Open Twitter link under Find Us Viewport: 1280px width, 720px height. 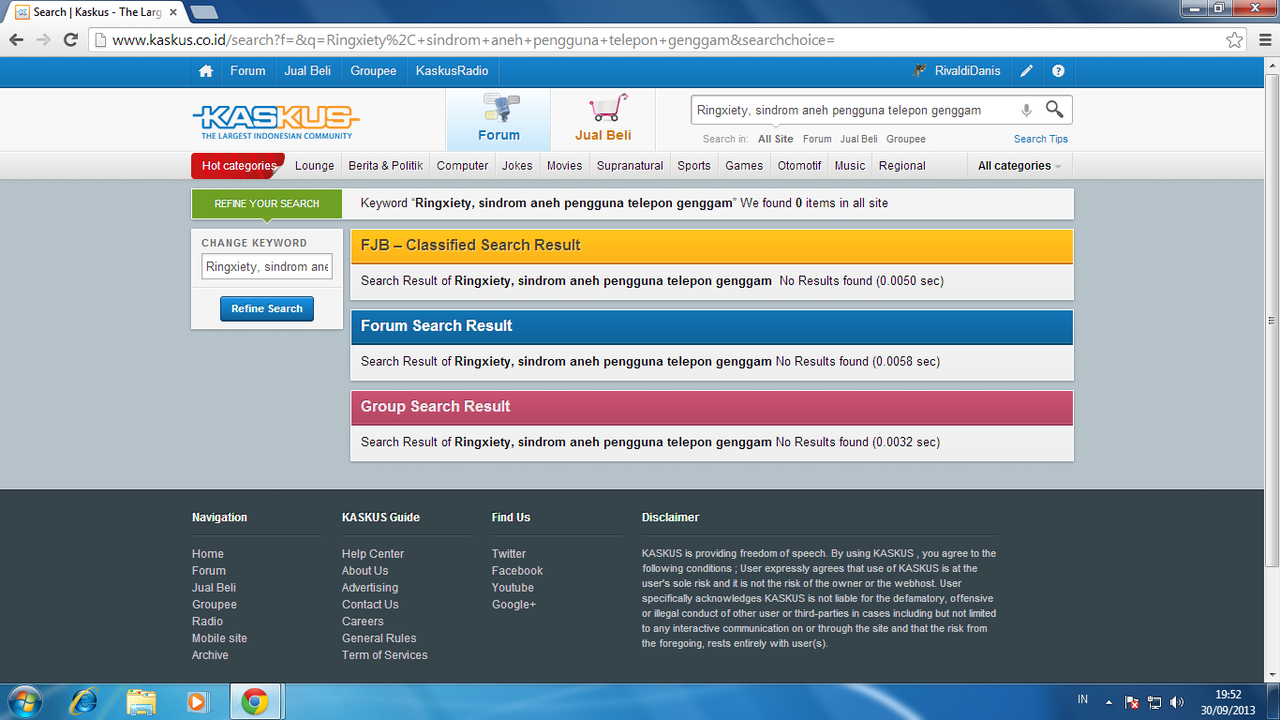tap(508, 554)
